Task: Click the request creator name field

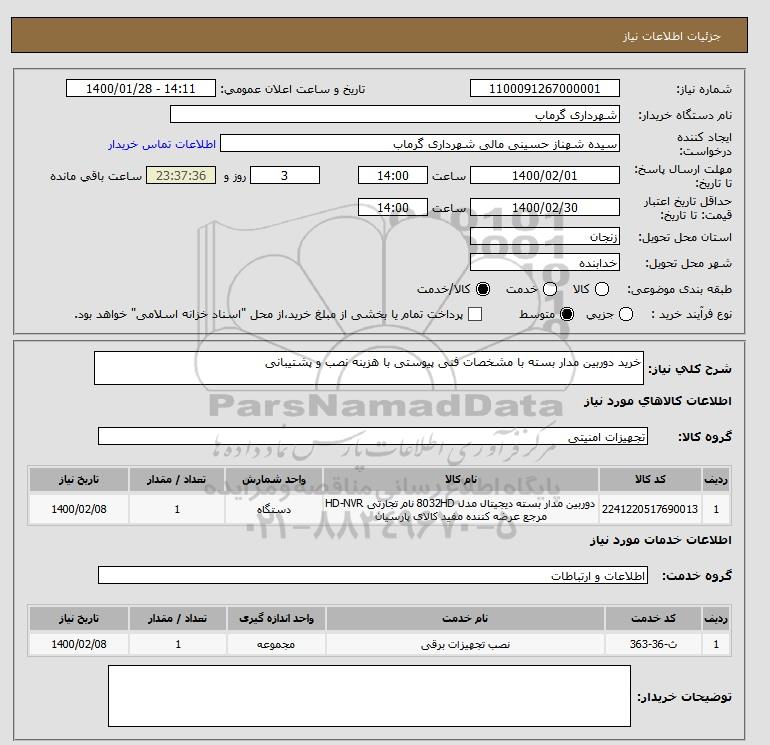Action: pyautogui.click(x=419, y=143)
